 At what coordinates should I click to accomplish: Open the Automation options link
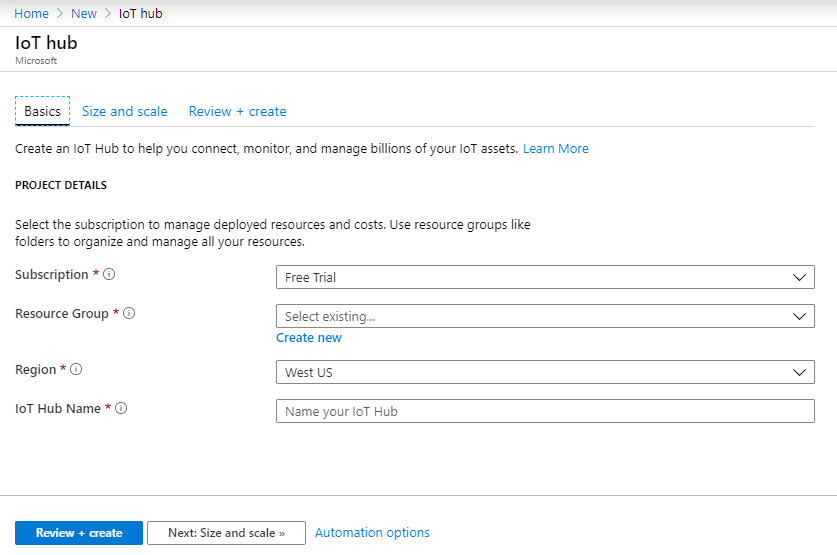click(372, 533)
